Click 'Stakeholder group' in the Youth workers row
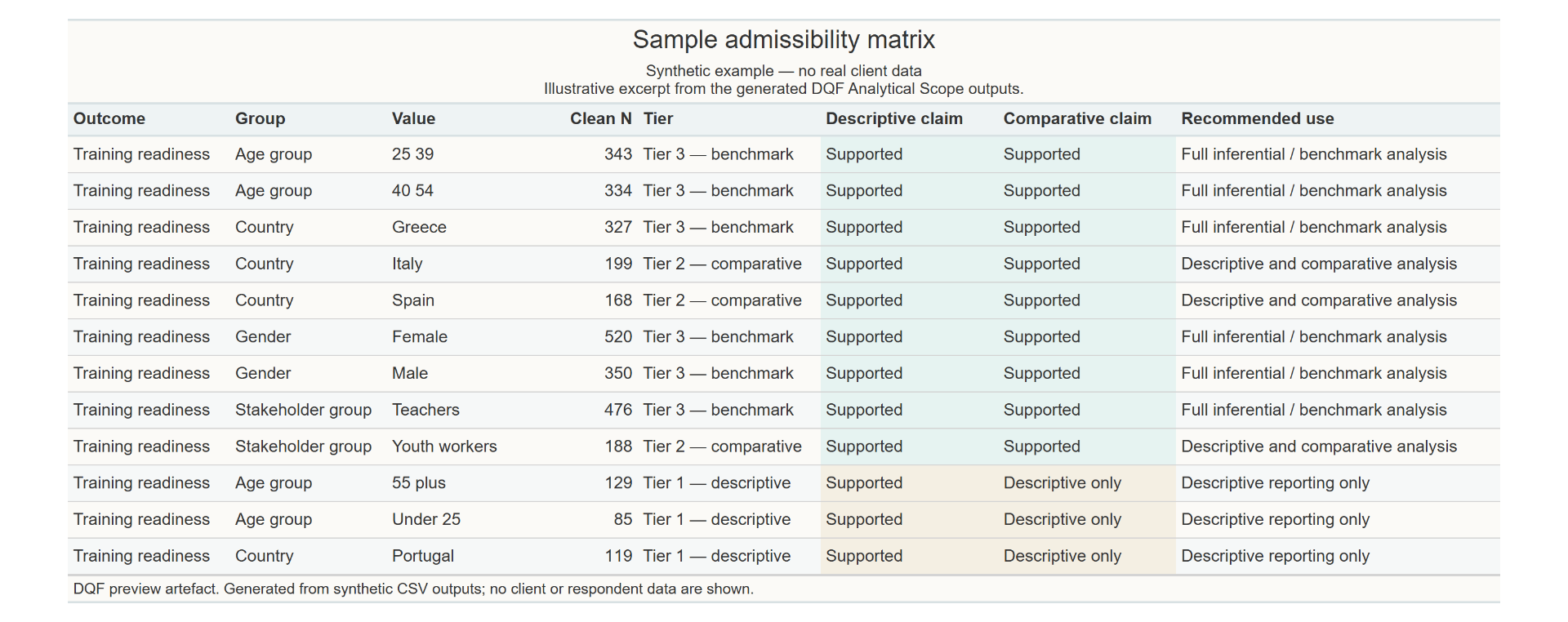Viewport: 1568px width, 622px height. point(303,447)
